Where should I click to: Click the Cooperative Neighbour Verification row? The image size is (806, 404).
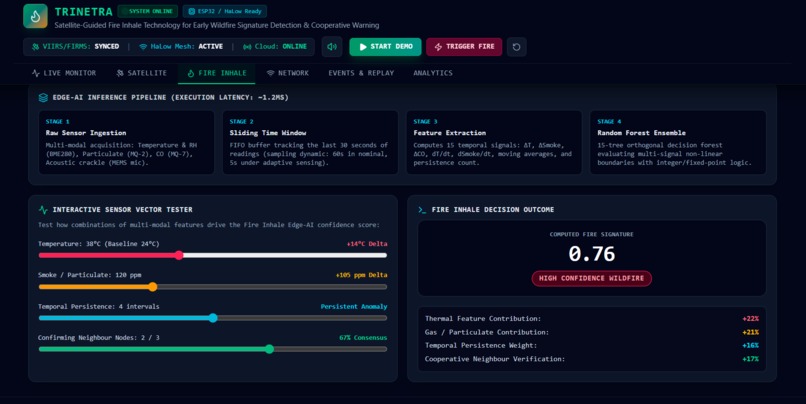coord(592,359)
